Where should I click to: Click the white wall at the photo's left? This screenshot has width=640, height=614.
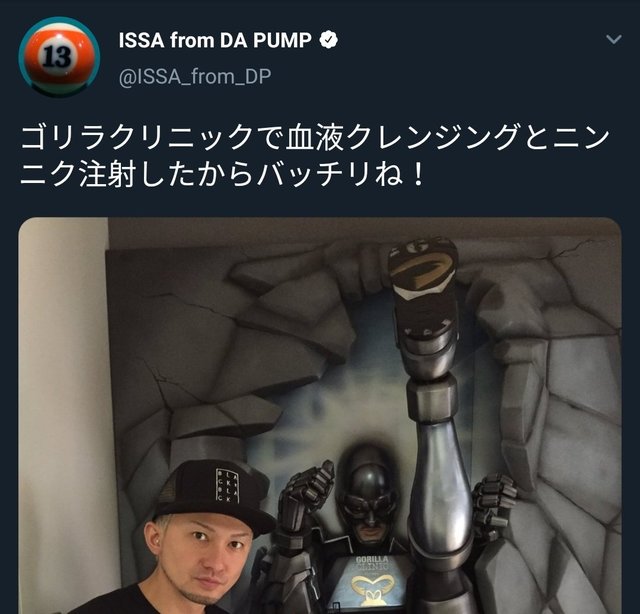point(63,408)
